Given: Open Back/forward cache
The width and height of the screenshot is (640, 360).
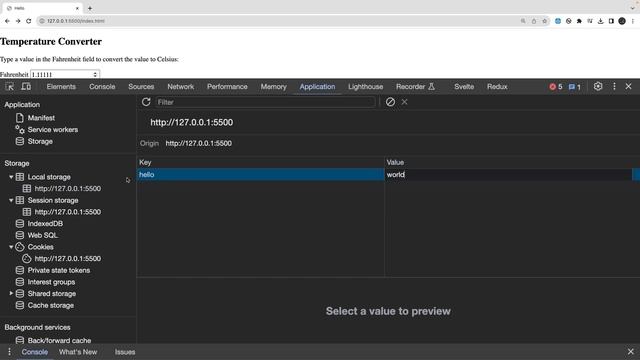Looking at the screenshot, I should click(59, 340).
